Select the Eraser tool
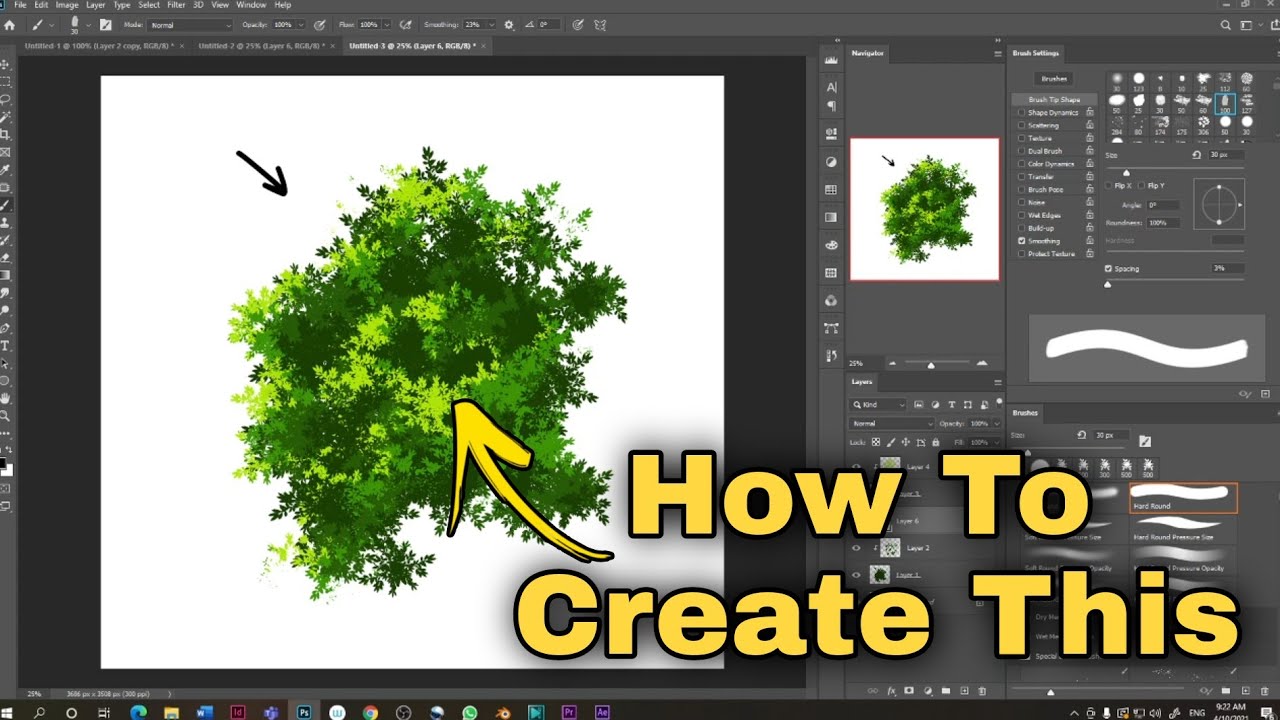The height and width of the screenshot is (720, 1280). coord(6,257)
